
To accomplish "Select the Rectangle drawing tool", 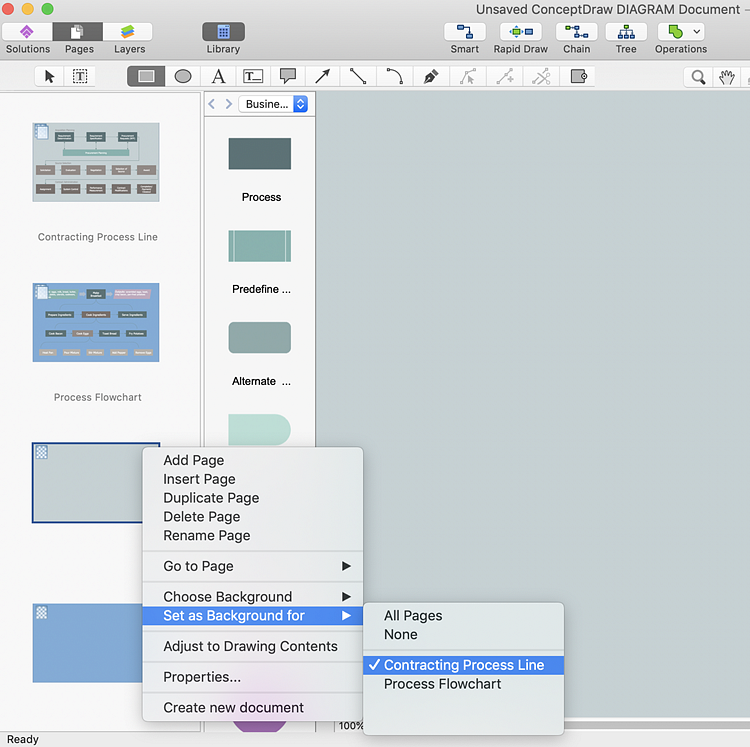I will pos(147,76).
